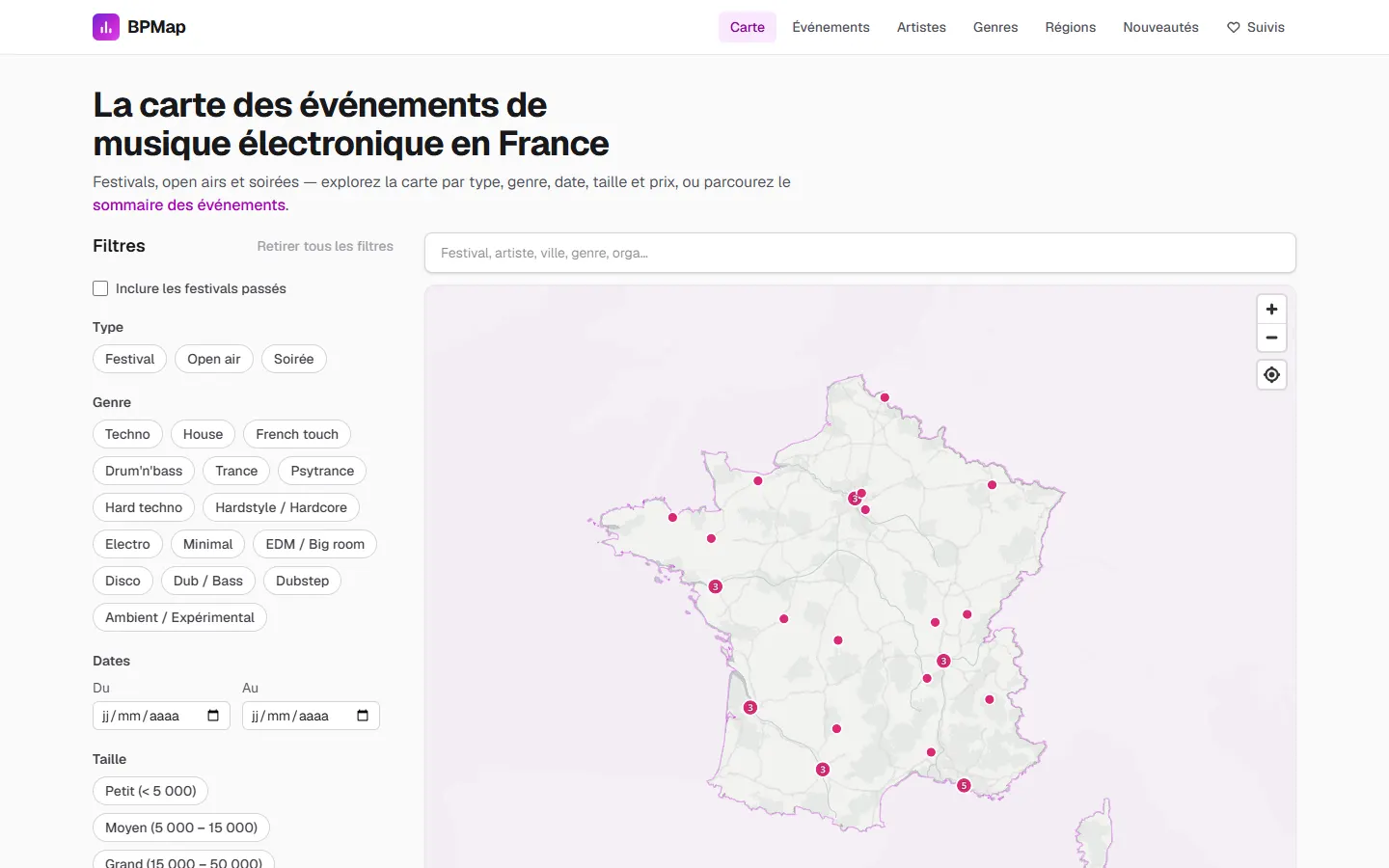The height and width of the screenshot is (868, 1389).
Task: Enable Inclure les festivals passés checkbox
Action: [100, 288]
